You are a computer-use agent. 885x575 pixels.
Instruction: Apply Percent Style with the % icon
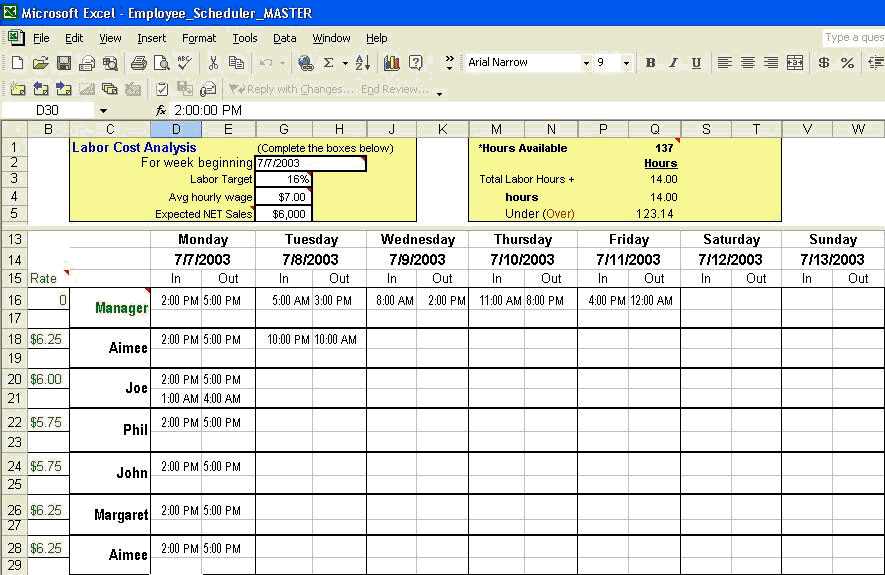847,63
